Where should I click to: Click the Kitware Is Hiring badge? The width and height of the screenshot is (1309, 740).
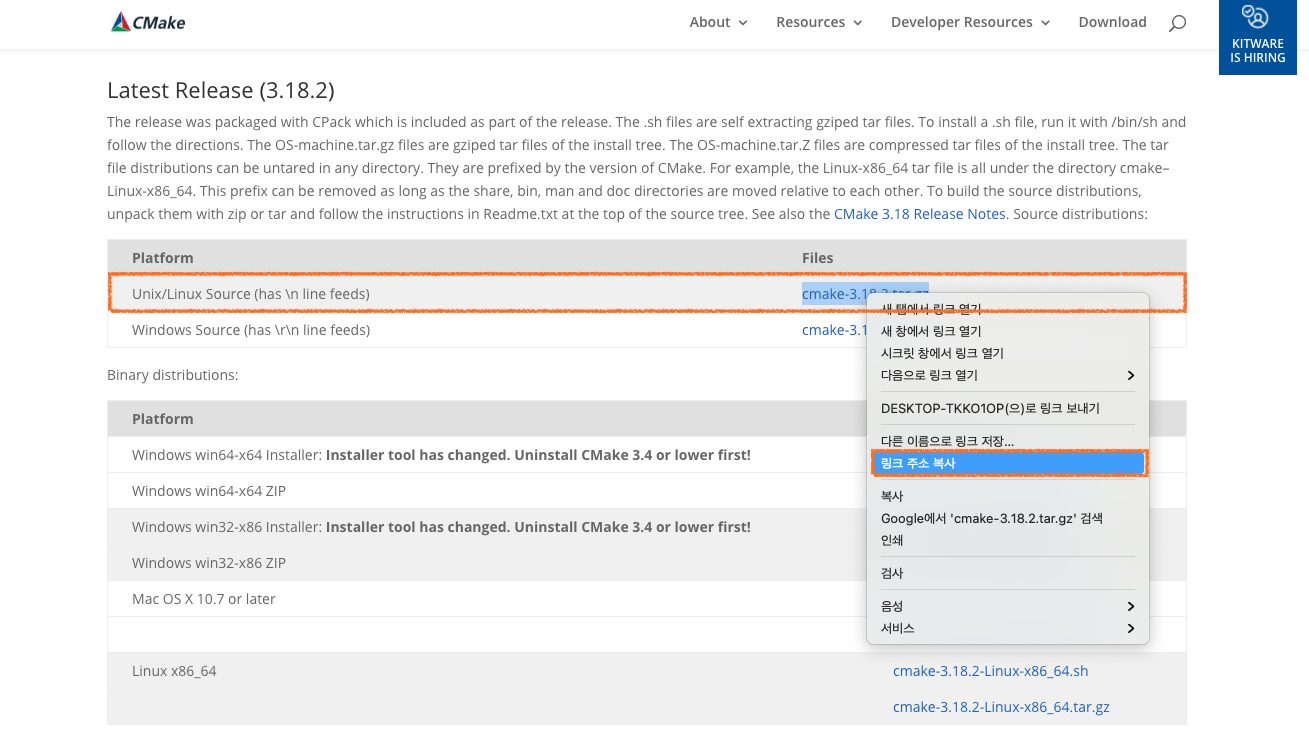point(1257,37)
